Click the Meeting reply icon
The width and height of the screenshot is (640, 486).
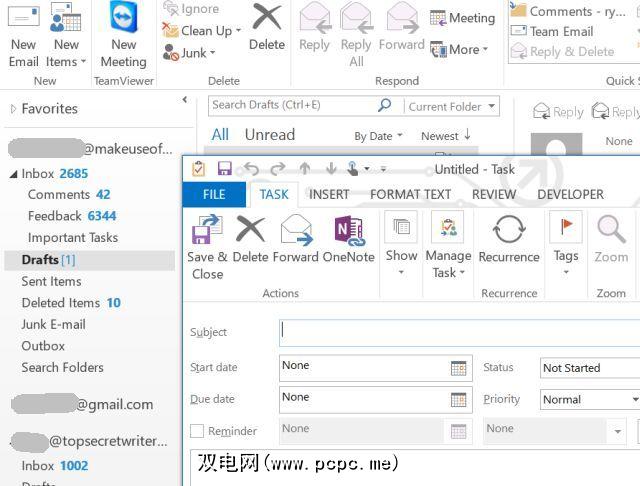pos(462,18)
